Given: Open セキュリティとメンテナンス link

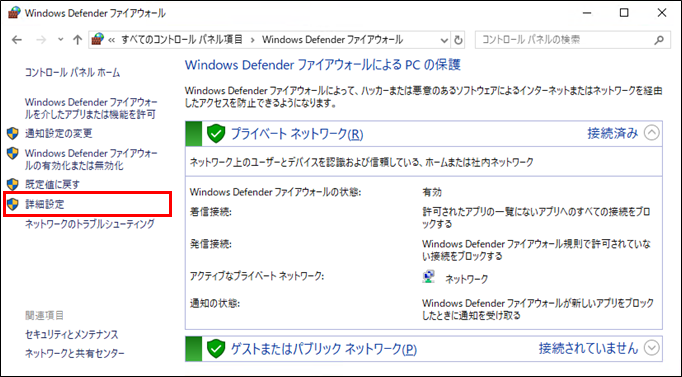Looking at the screenshot, I should [71, 334].
